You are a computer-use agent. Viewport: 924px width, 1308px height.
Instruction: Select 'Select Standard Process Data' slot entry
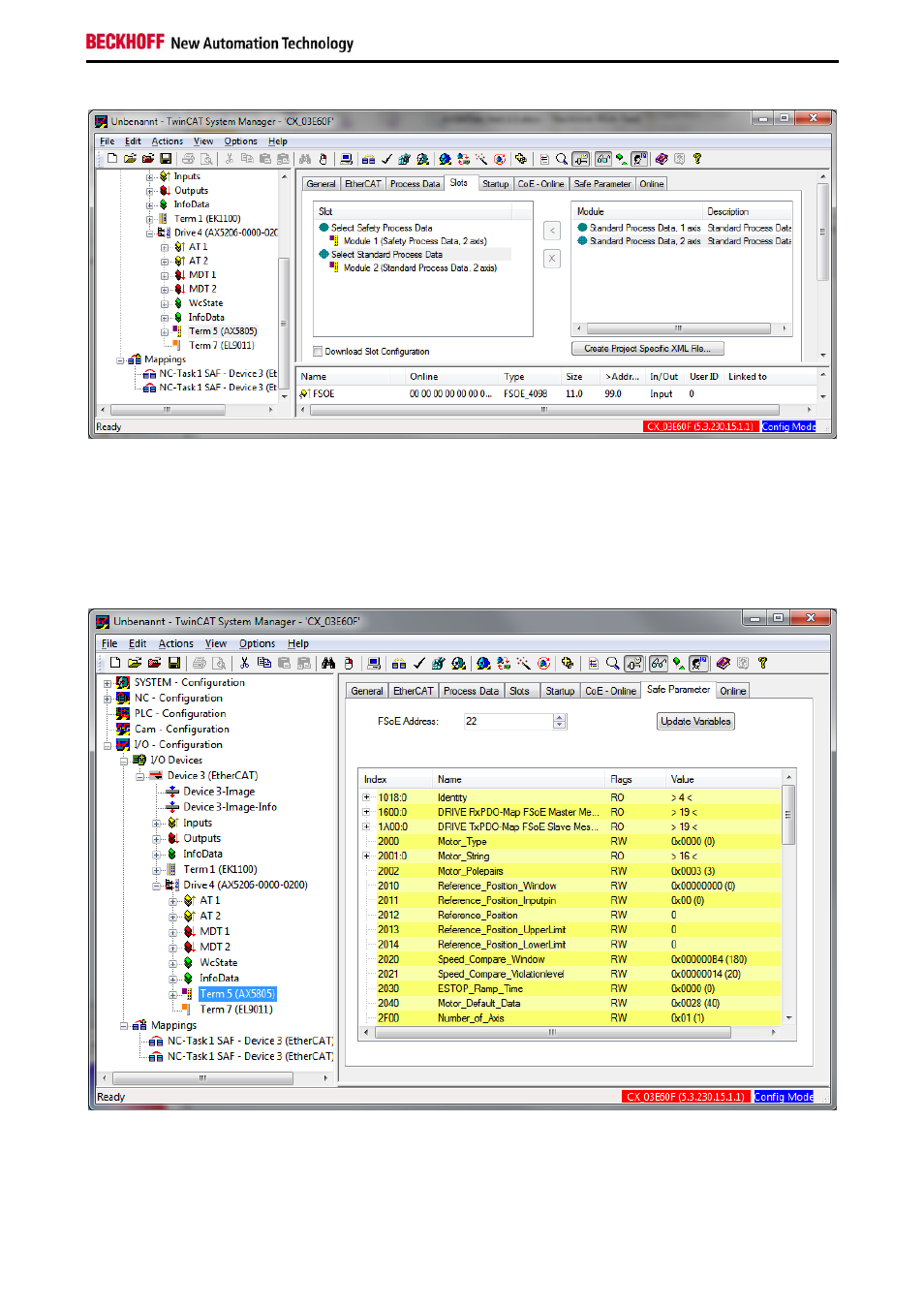(386, 255)
